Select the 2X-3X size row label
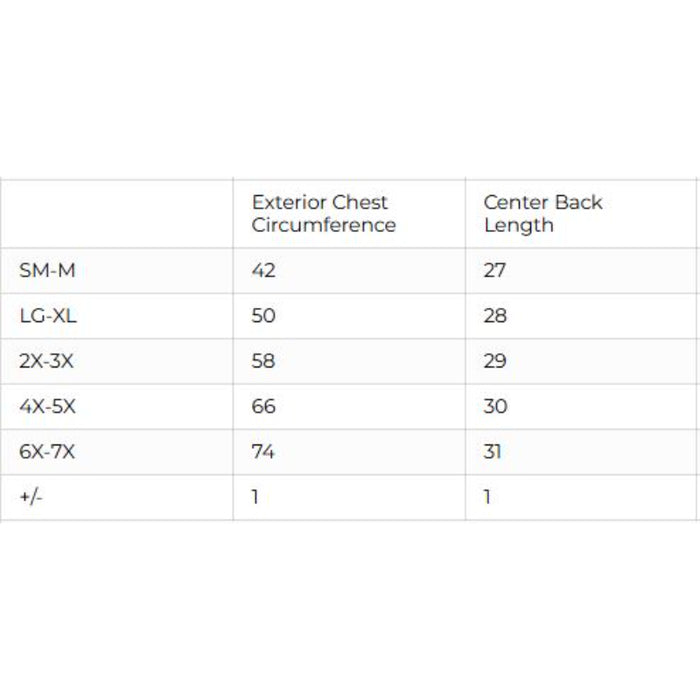 tap(46, 361)
